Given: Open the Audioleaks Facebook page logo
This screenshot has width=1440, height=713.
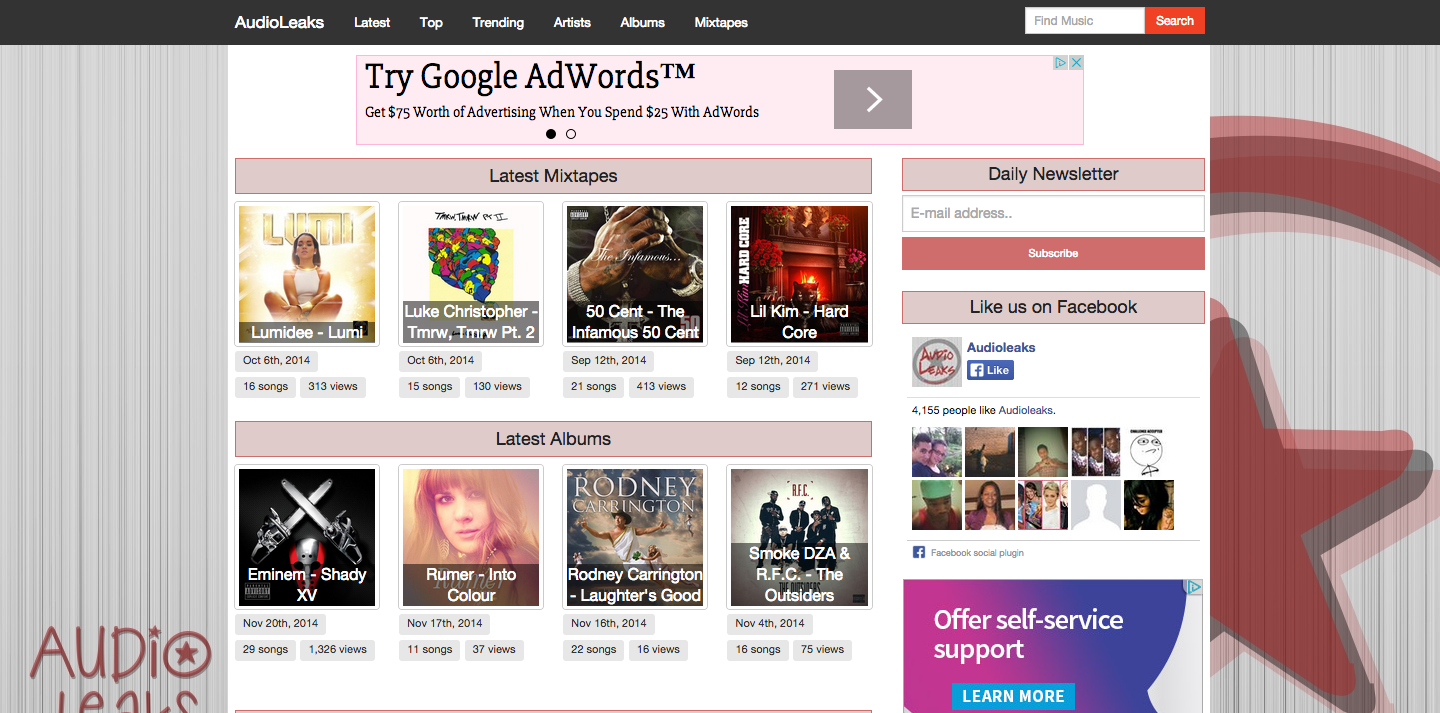Looking at the screenshot, I should (x=937, y=362).
